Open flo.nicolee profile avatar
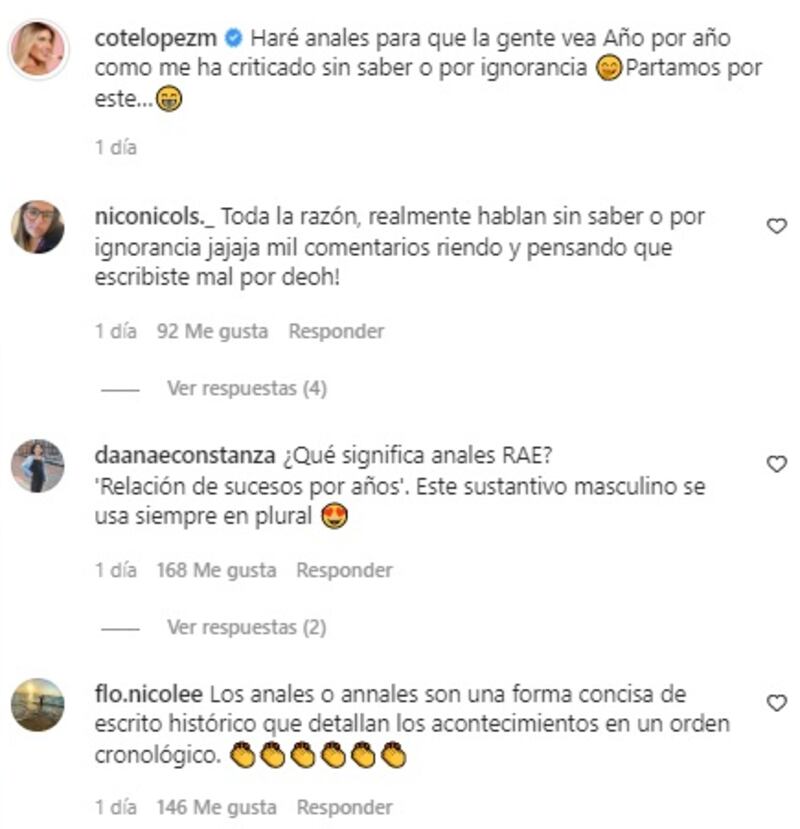800x829 pixels. (x=38, y=705)
